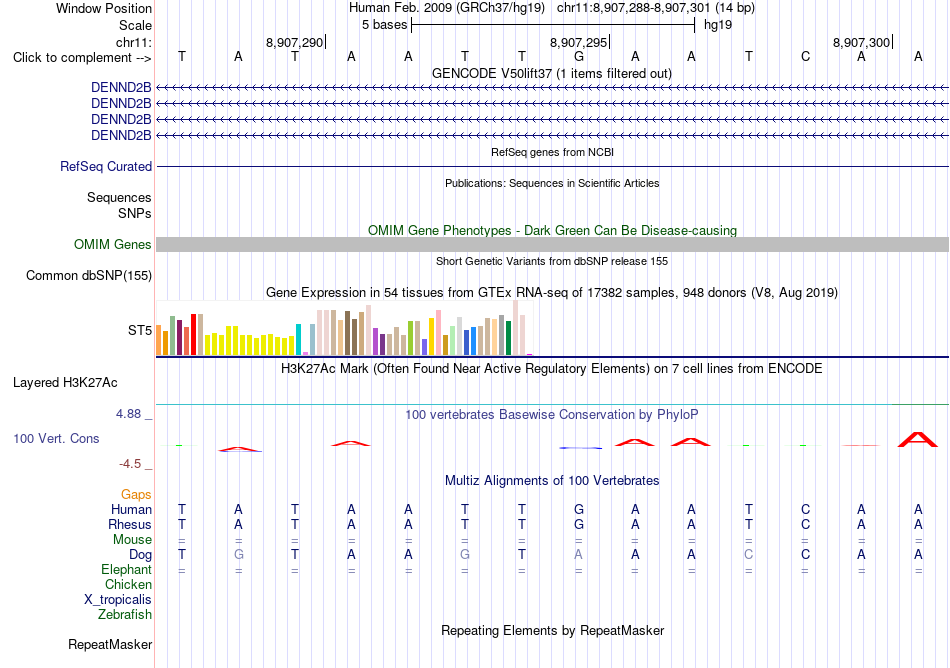Click the cyan bar in ST5 expression chart
Screen dimensions: 950x668
point(298,339)
